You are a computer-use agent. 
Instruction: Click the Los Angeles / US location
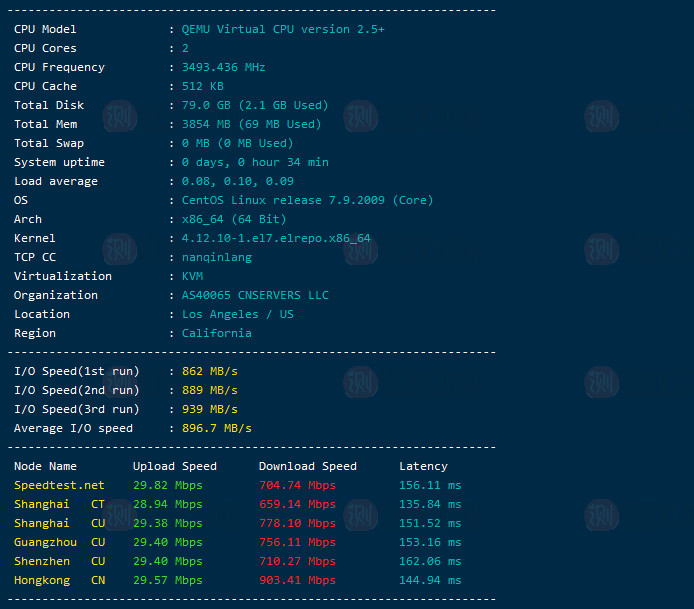click(237, 314)
